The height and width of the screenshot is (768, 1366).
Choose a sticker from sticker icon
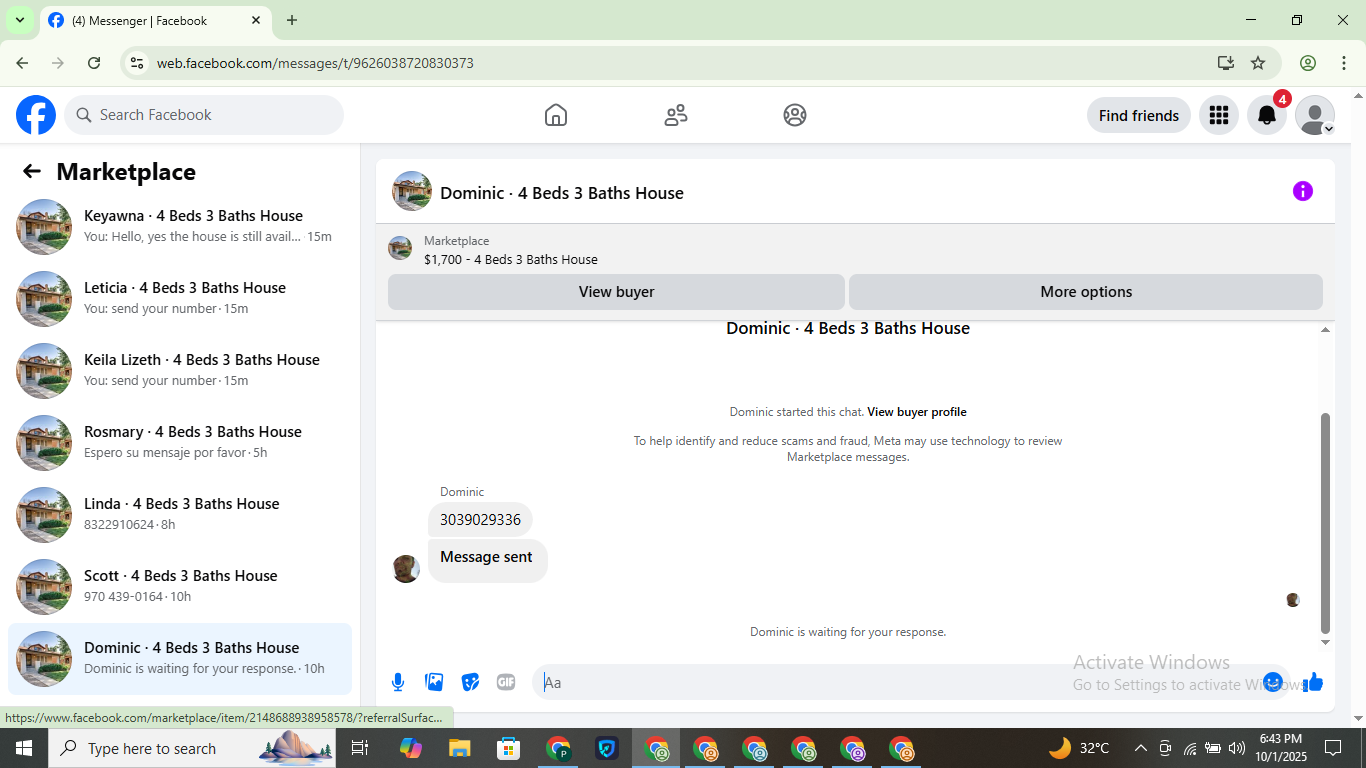click(x=470, y=682)
